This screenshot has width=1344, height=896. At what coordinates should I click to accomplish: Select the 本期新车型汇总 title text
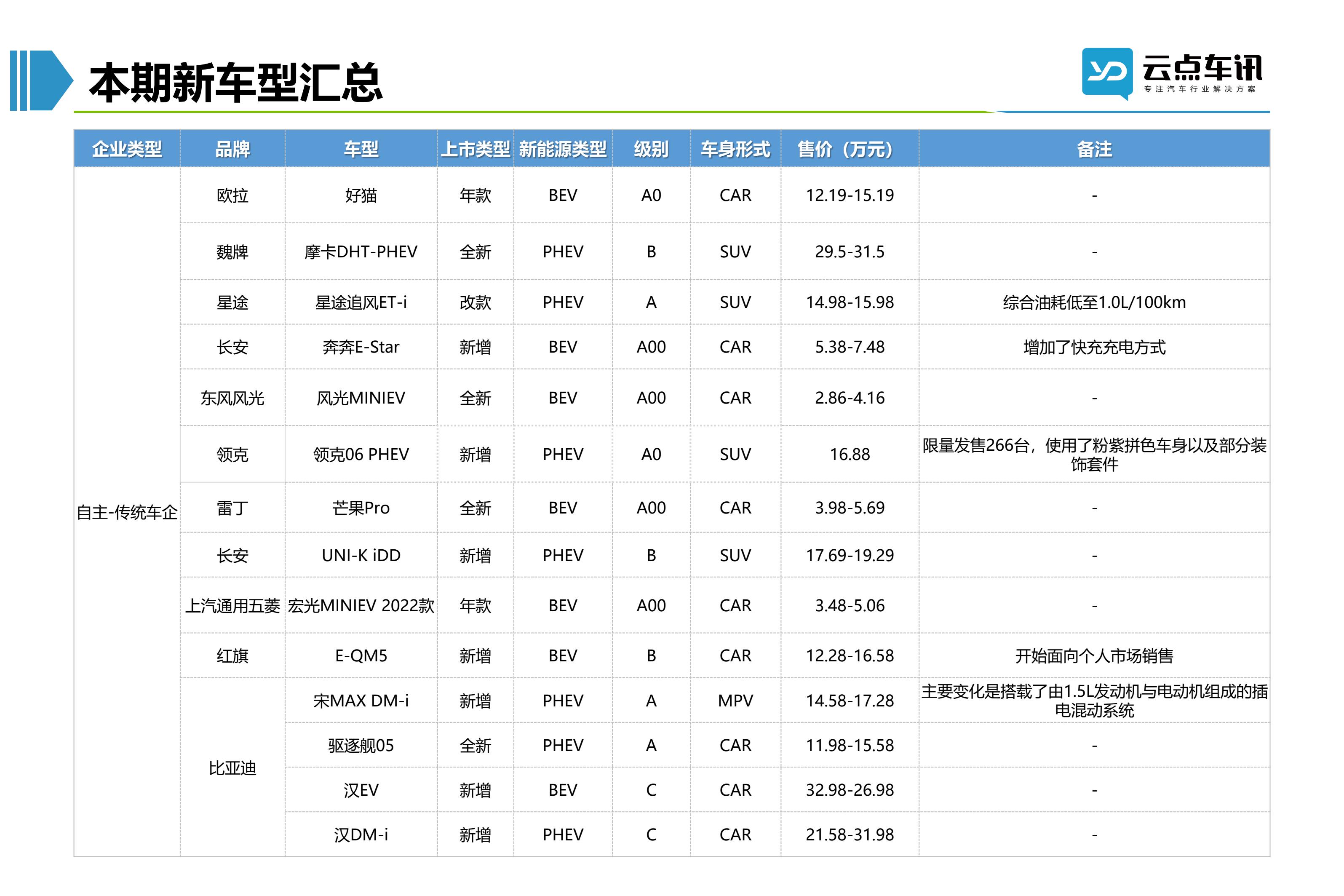pyautogui.click(x=235, y=83)
